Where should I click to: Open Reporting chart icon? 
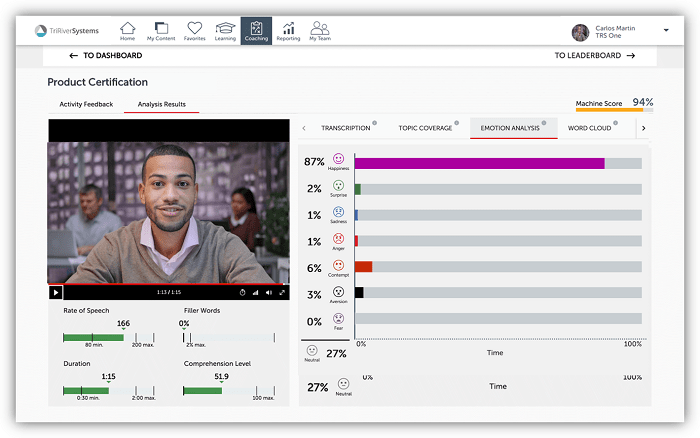point(288,31)
